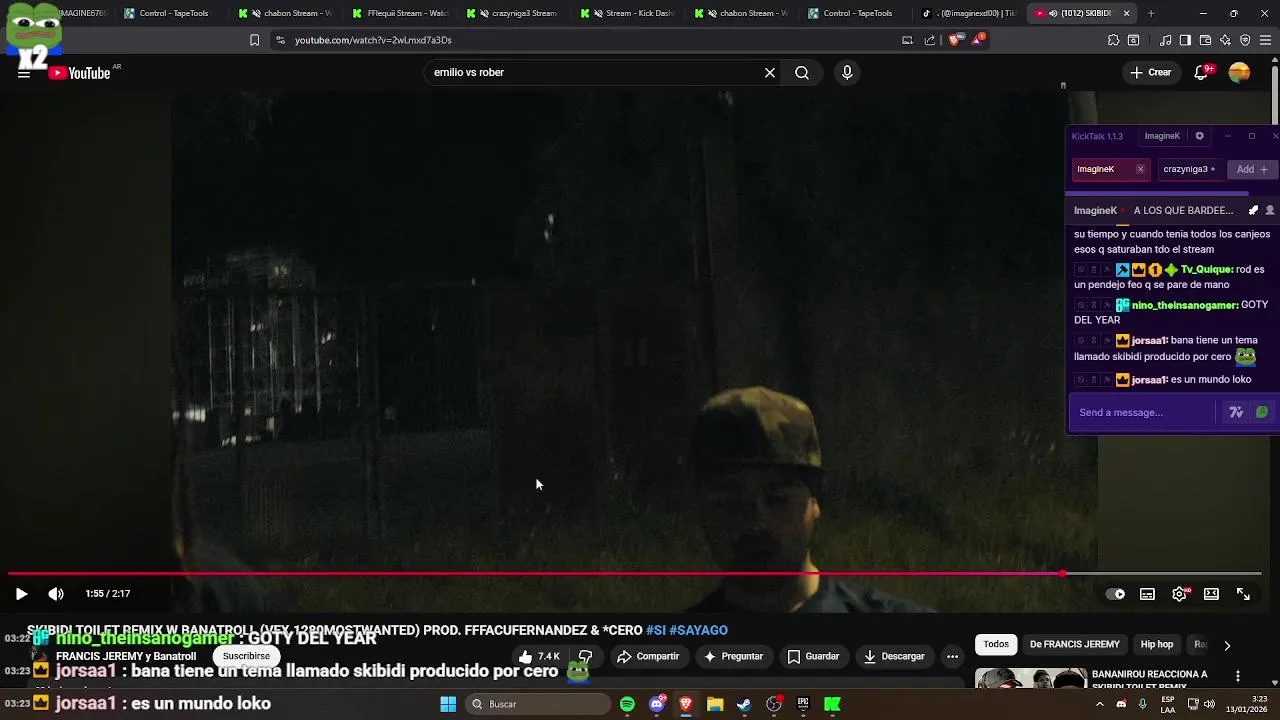Open the YouTube hamburger guide menu
This screenshot has width=1280, height=720.
pos(23,73)
